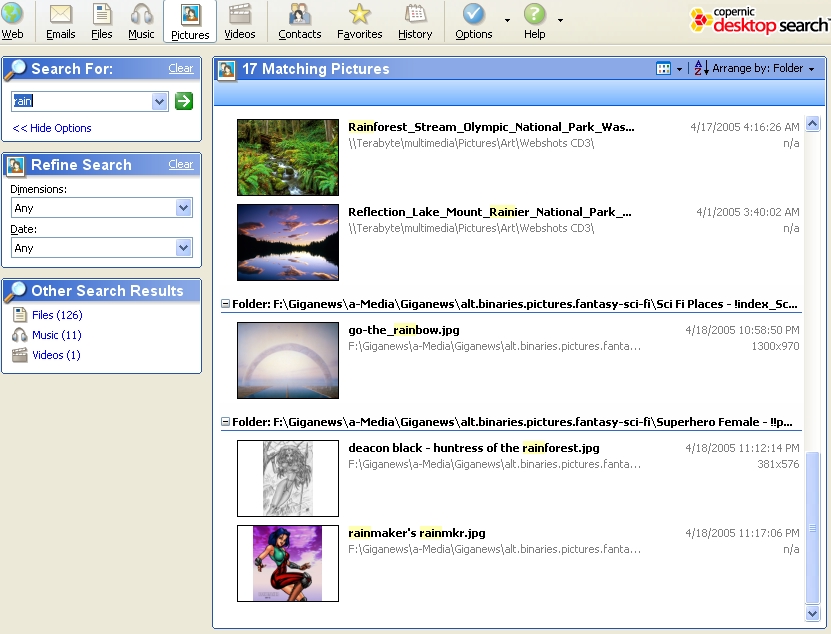Screen dimensions: 831x634
Task: Open the search term history dropdown
Action: [x=159, y=101]
